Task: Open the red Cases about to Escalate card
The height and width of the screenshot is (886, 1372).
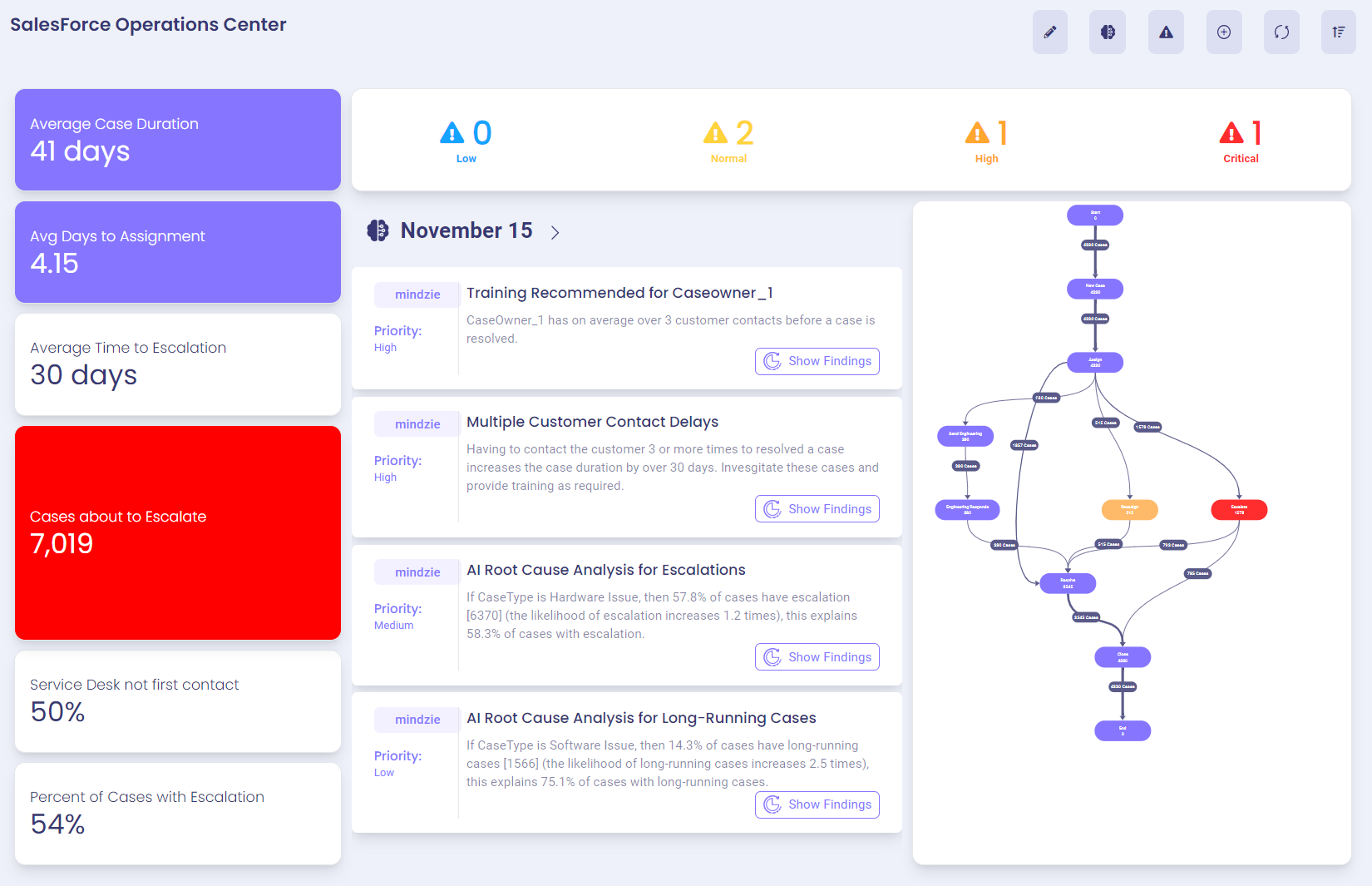Action: pos(178,532)
